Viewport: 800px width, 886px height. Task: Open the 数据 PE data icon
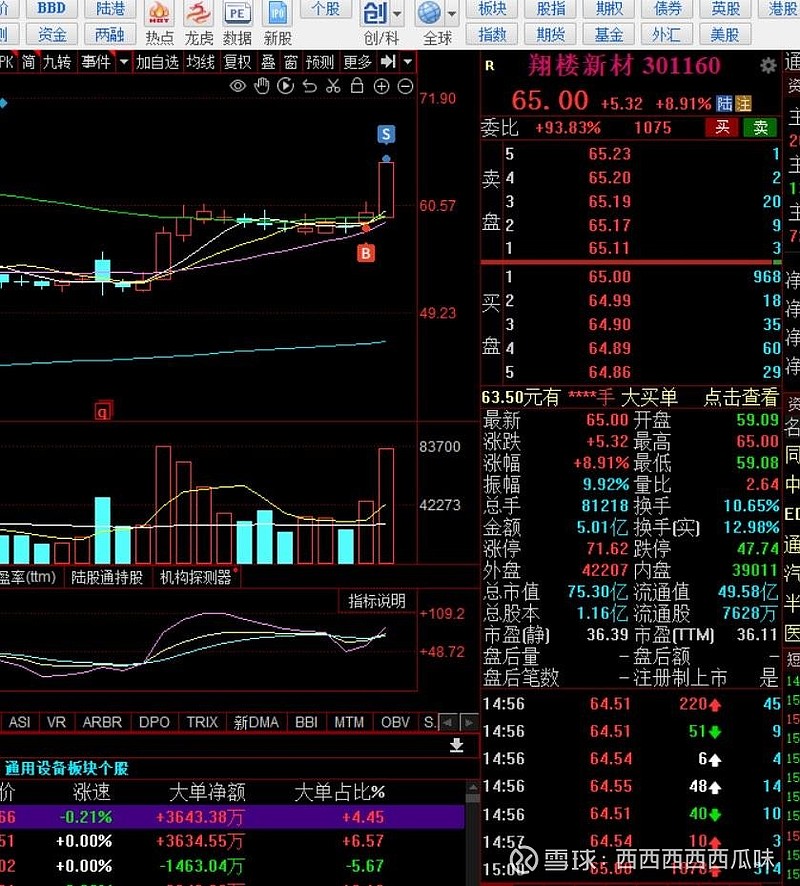237,24
